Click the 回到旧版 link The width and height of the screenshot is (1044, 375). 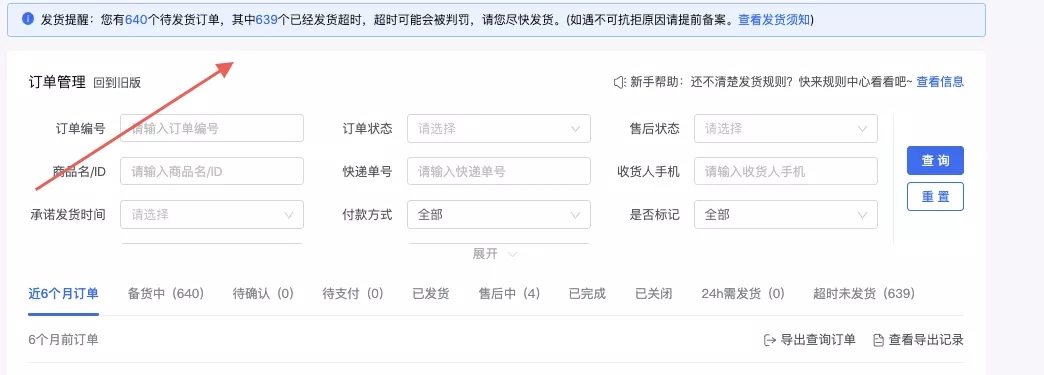117,83
